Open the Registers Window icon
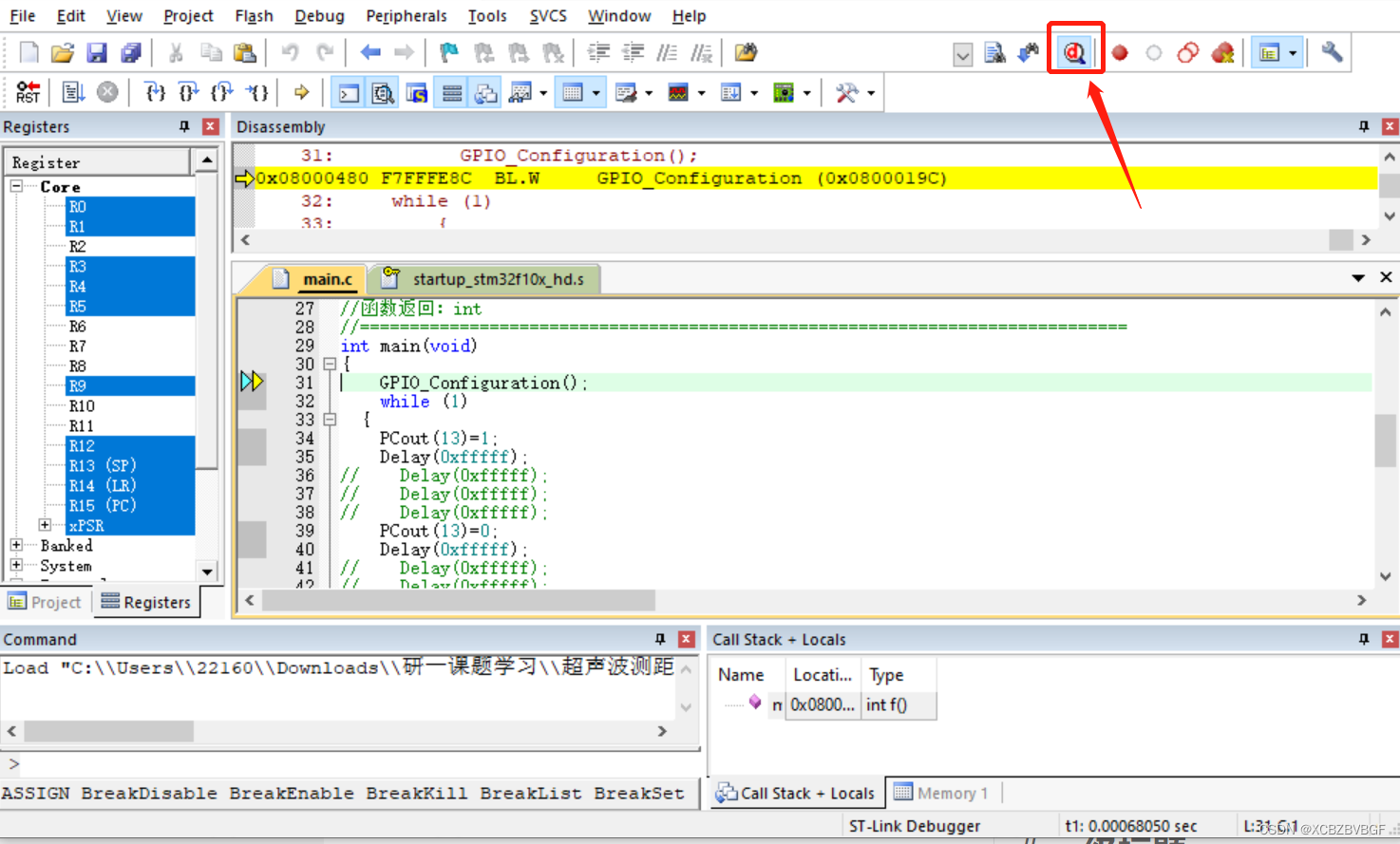1400x844 pixels. click(451, 91)
